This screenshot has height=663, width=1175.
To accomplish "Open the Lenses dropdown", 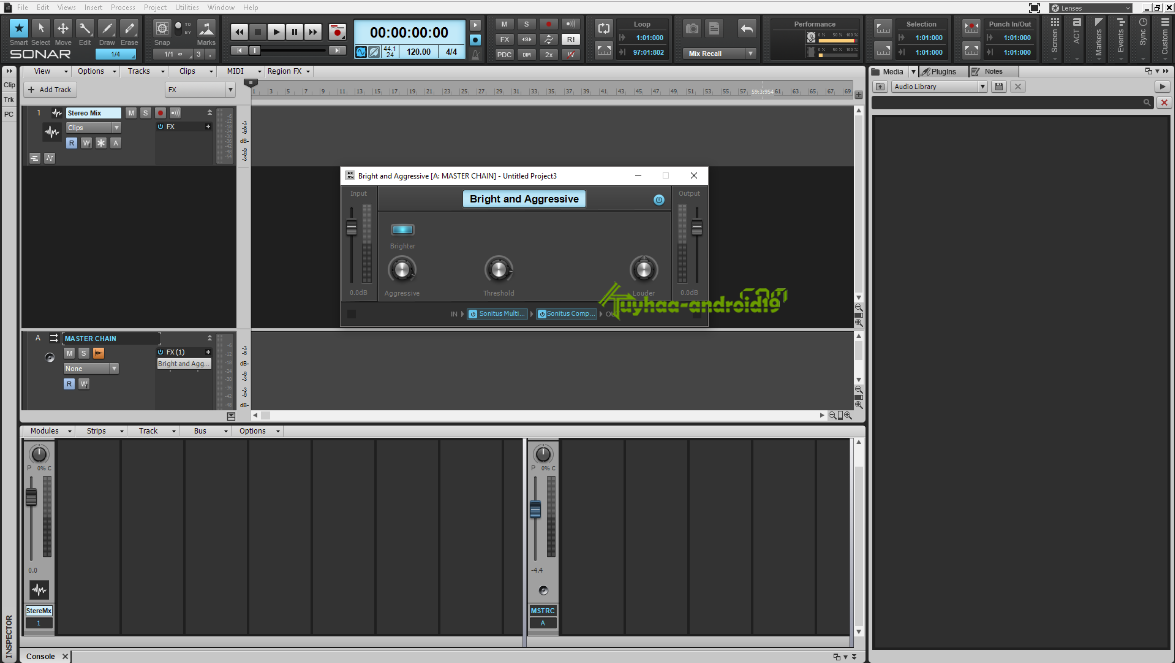I will click(x=1090, y=8).
